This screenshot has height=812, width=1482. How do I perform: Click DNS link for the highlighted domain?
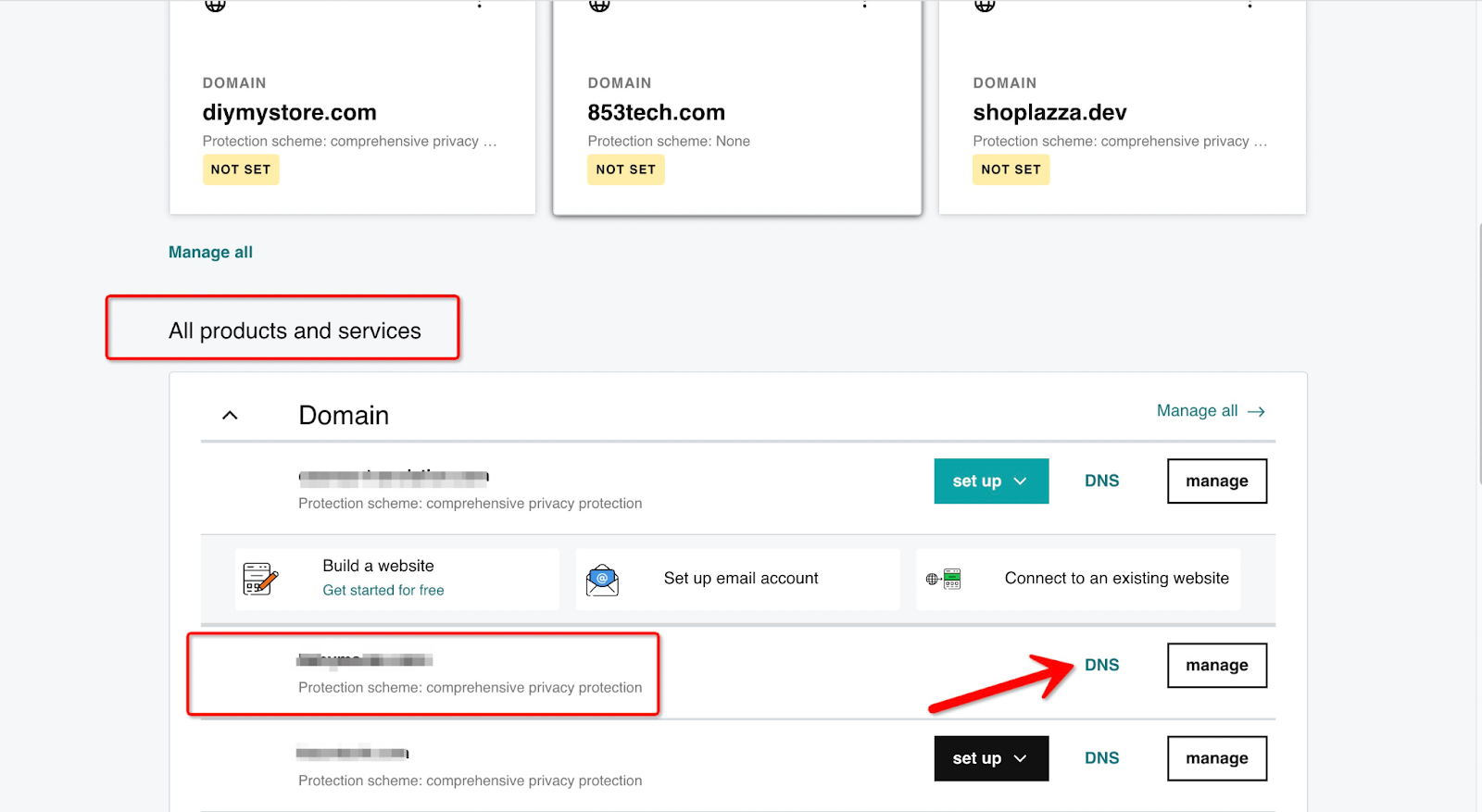click(1101, 665)
